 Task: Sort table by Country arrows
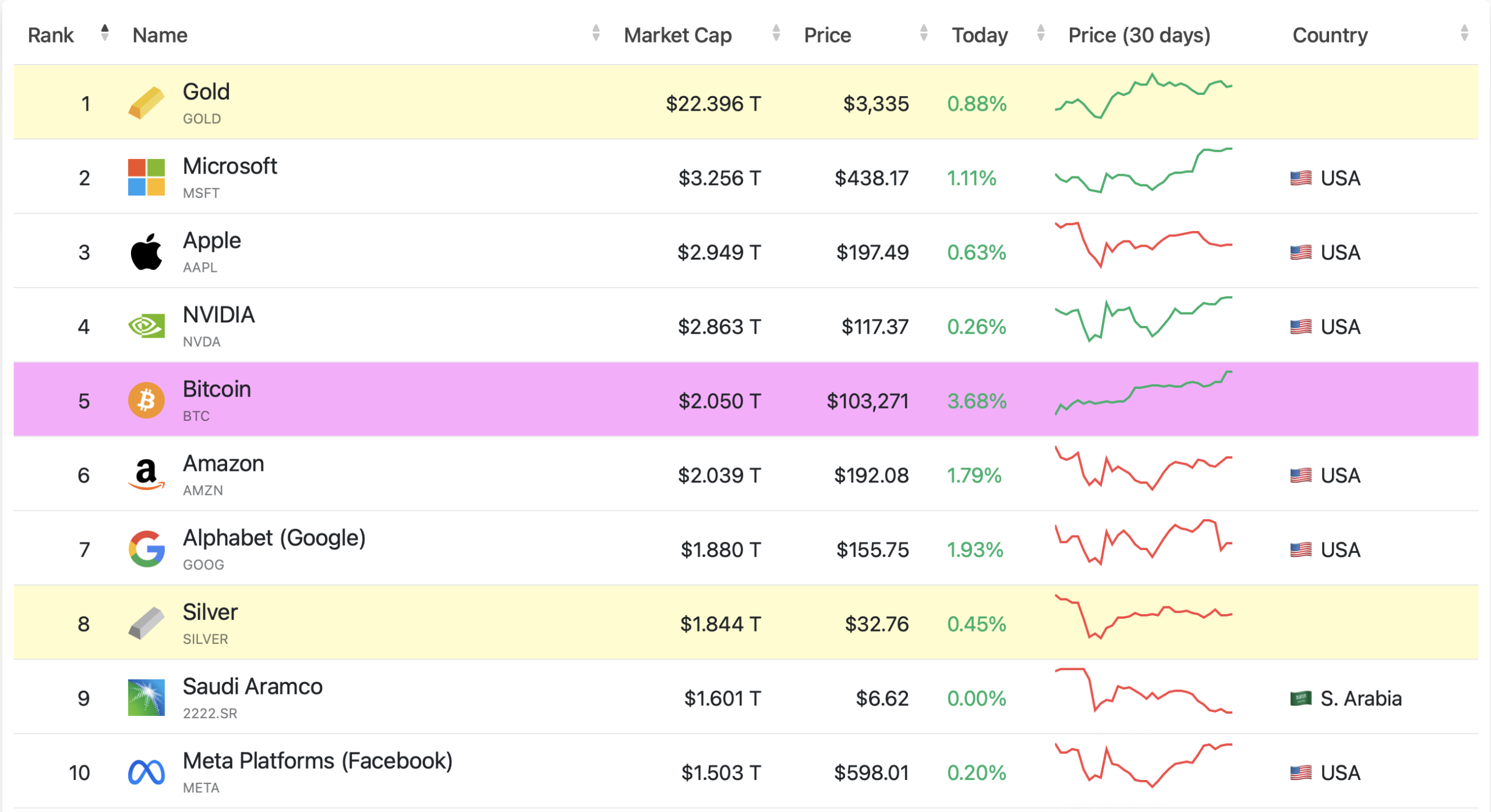(x=1464, y=33)
